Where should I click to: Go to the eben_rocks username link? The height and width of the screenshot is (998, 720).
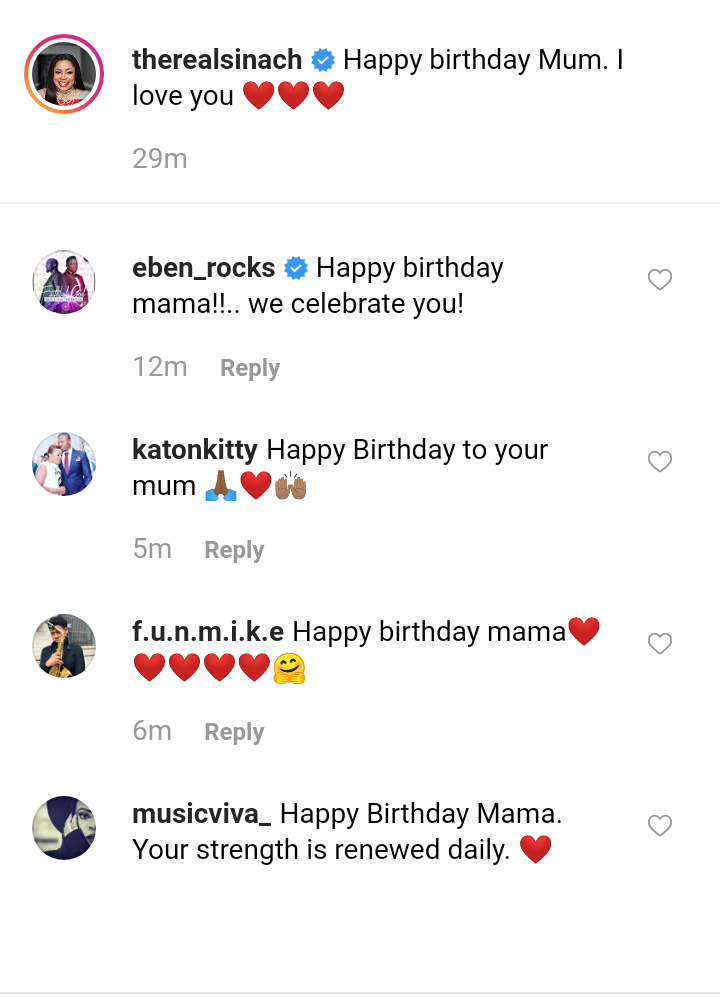click(x=204, y=268)
